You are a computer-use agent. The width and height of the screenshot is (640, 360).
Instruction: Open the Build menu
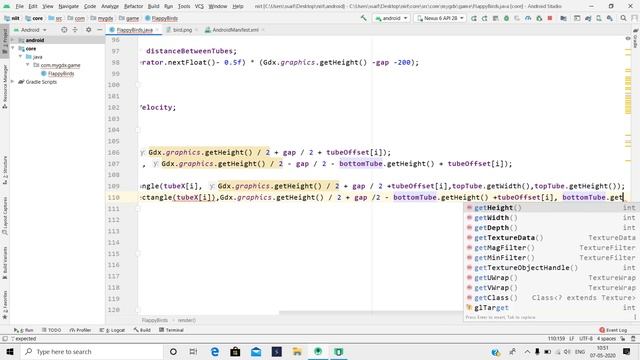[x=153, y=7]
